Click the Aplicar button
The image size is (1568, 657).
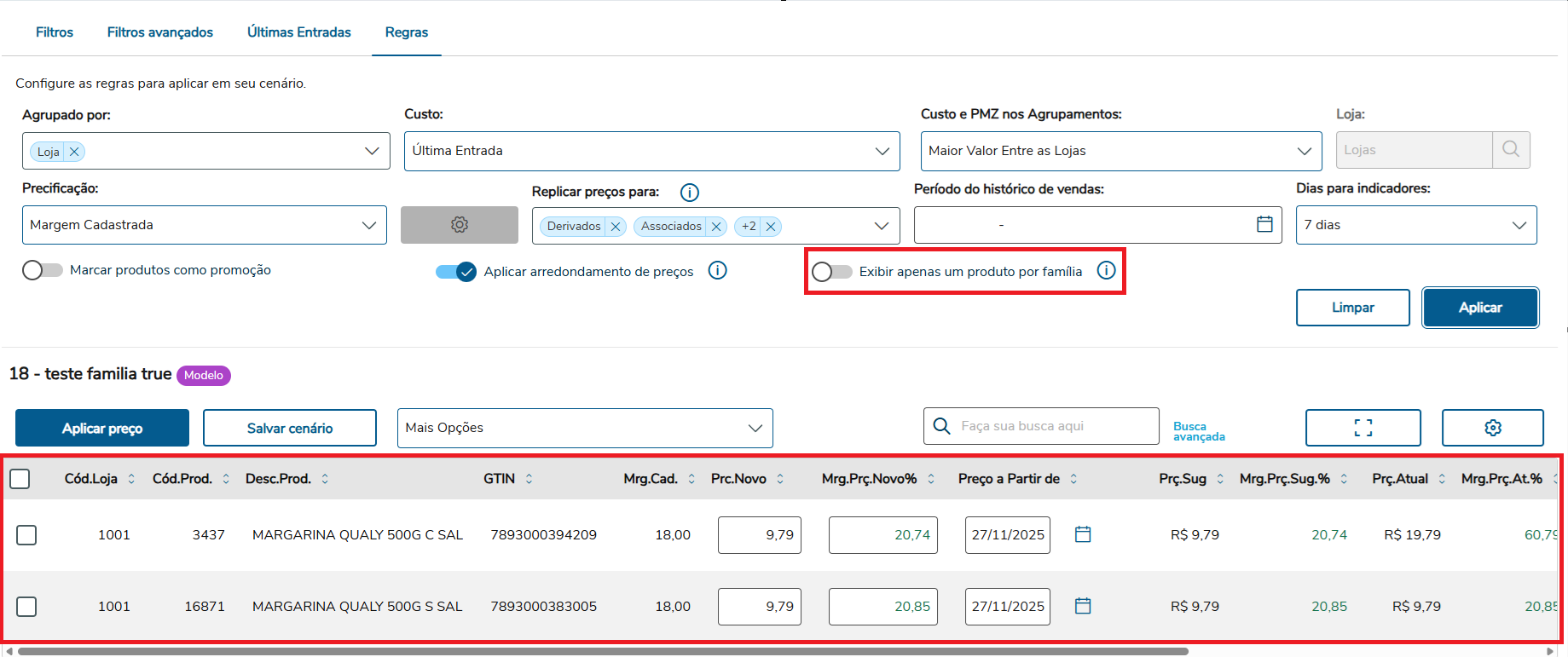click(x=1480, y=308)
